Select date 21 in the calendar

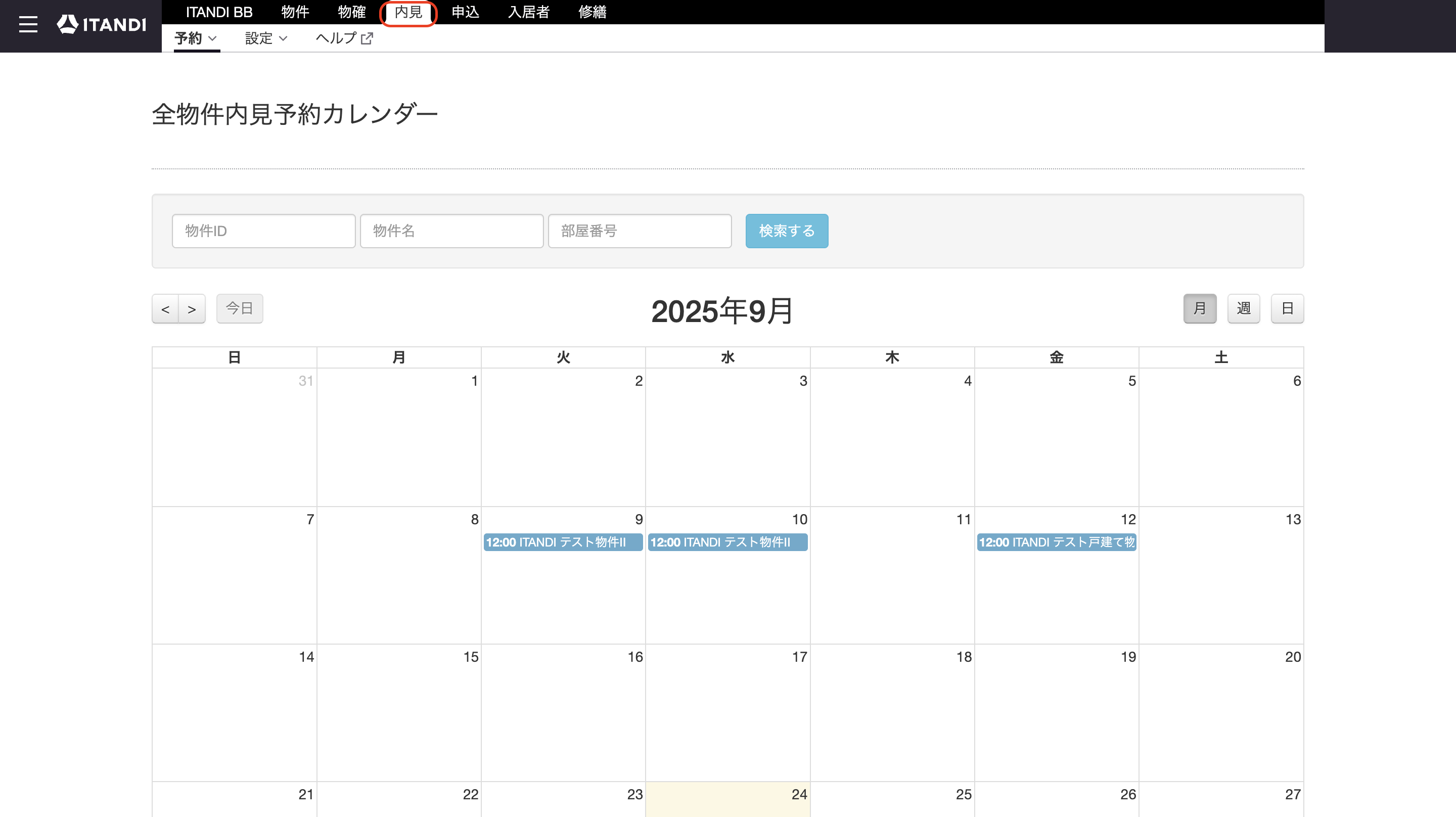click(306, 794)
